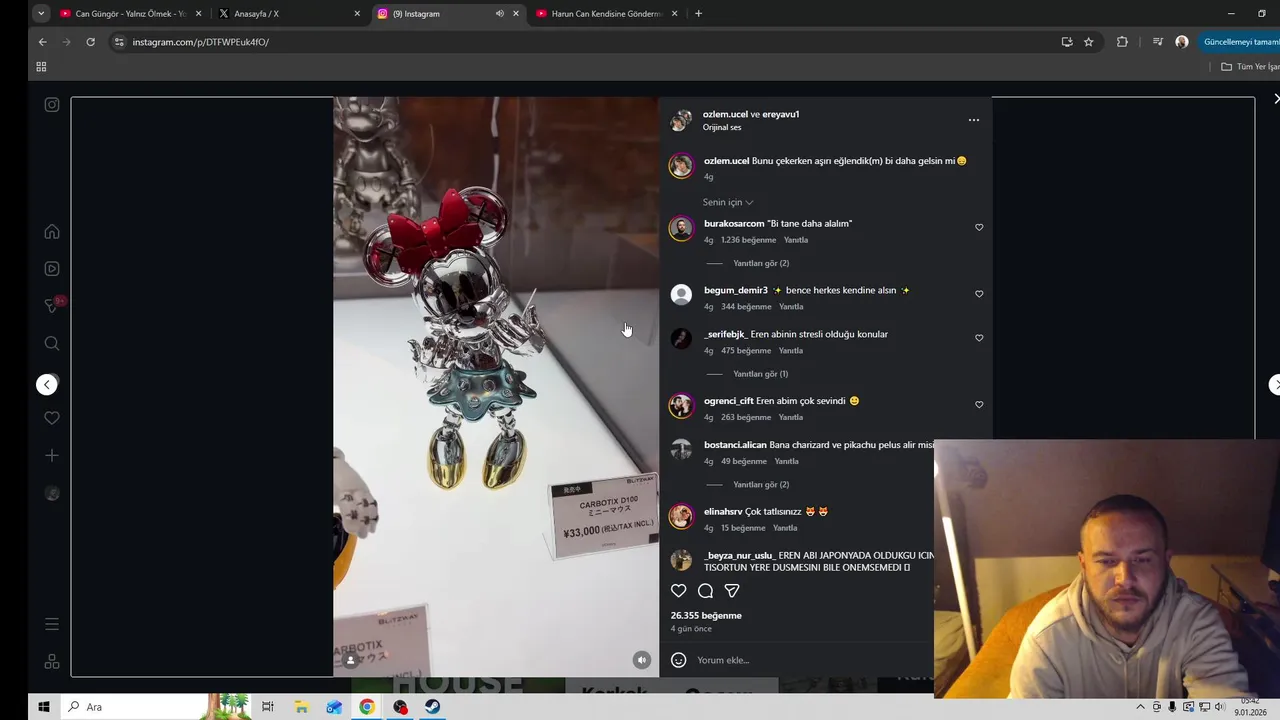
Task: Open profile avatar in Instagram sidebar
Action: [52, 494]
